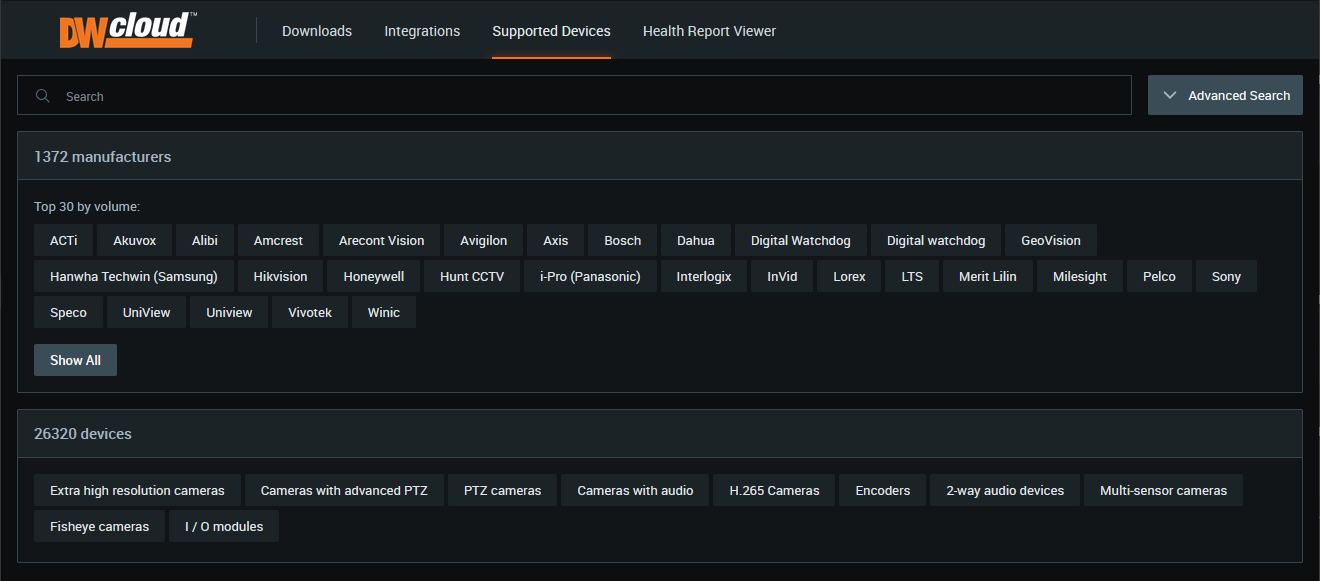
Task: Select the Uniview tag with lowercase v
Action: pyautogui.click(x=230, y=312)
